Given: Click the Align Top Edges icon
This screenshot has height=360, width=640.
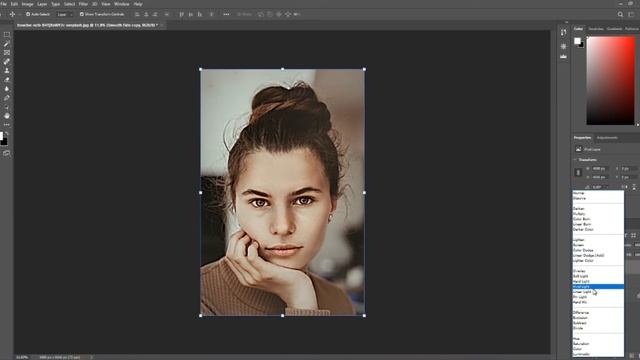Looking at the screenshot, I should coord(182,14).
